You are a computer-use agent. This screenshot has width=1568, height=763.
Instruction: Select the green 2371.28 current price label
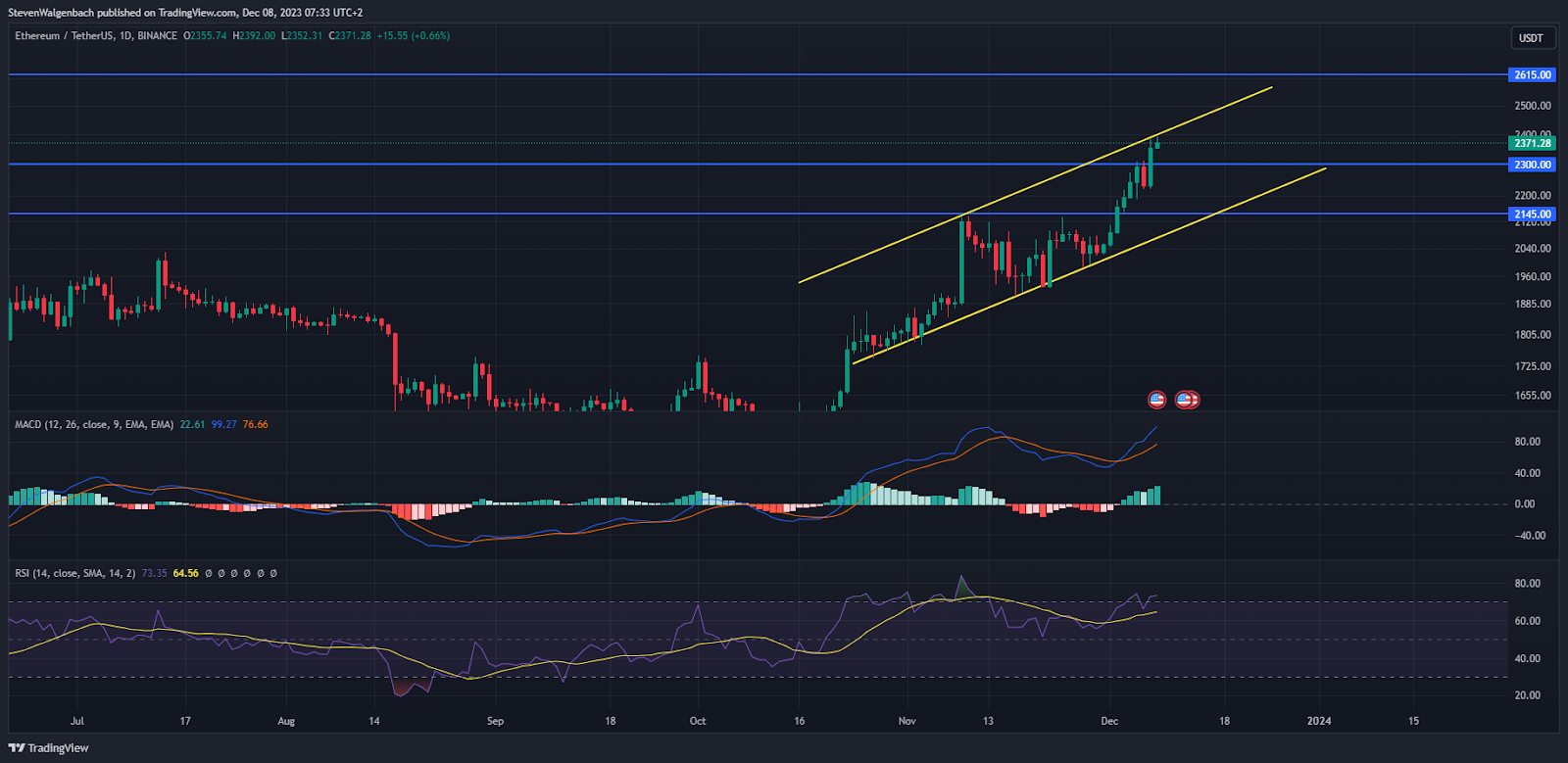pos(1533,143)
